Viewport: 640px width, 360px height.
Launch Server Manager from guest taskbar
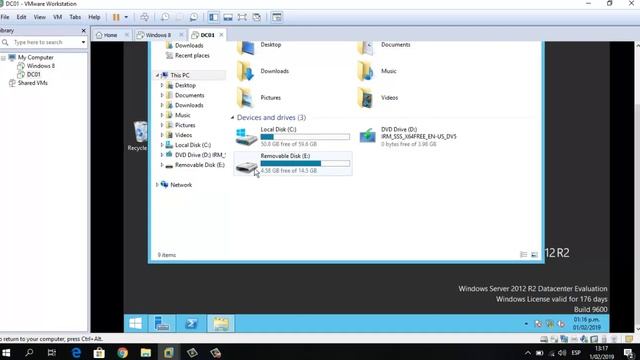[x=162, y=324]
